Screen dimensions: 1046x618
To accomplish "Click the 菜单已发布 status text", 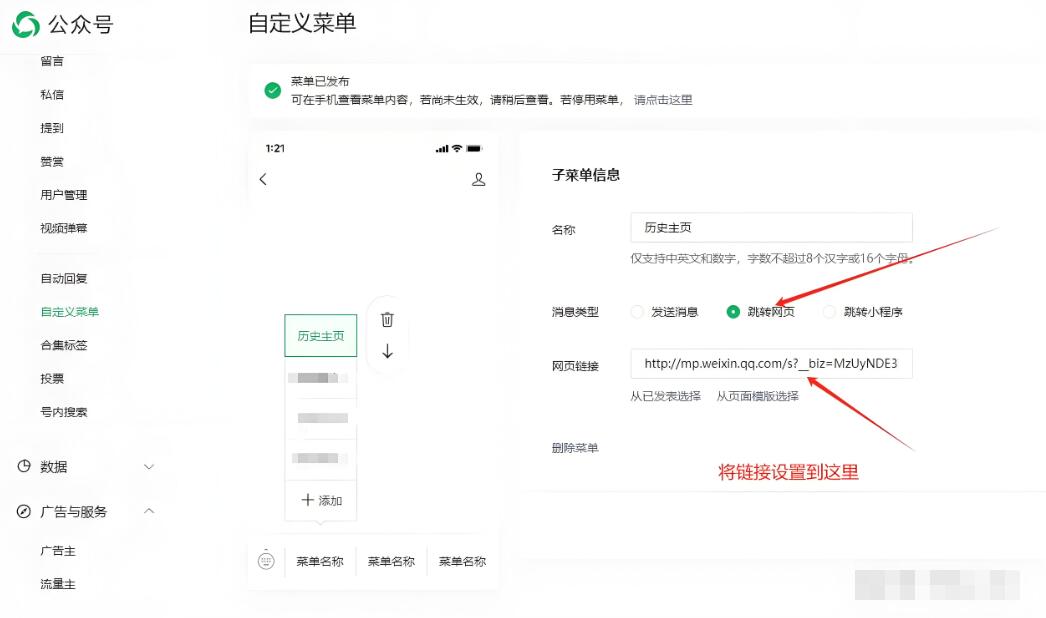I will pyautogui.click(x=320, y=81).
